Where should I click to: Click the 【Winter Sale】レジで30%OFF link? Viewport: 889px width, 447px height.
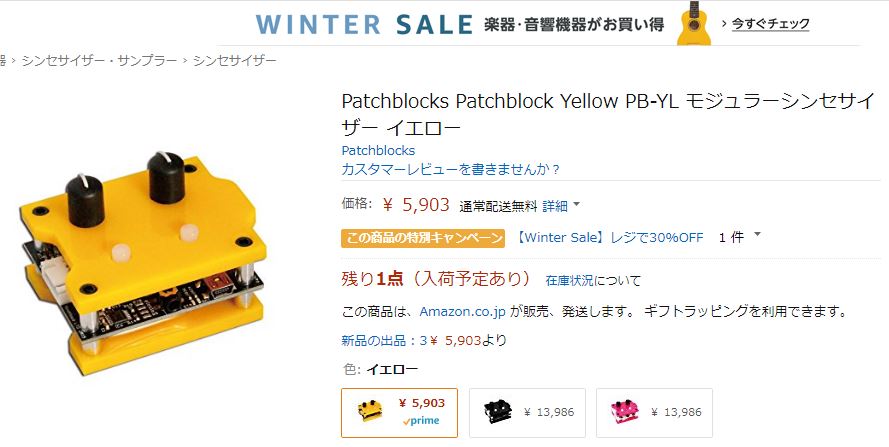coord(609,238)
